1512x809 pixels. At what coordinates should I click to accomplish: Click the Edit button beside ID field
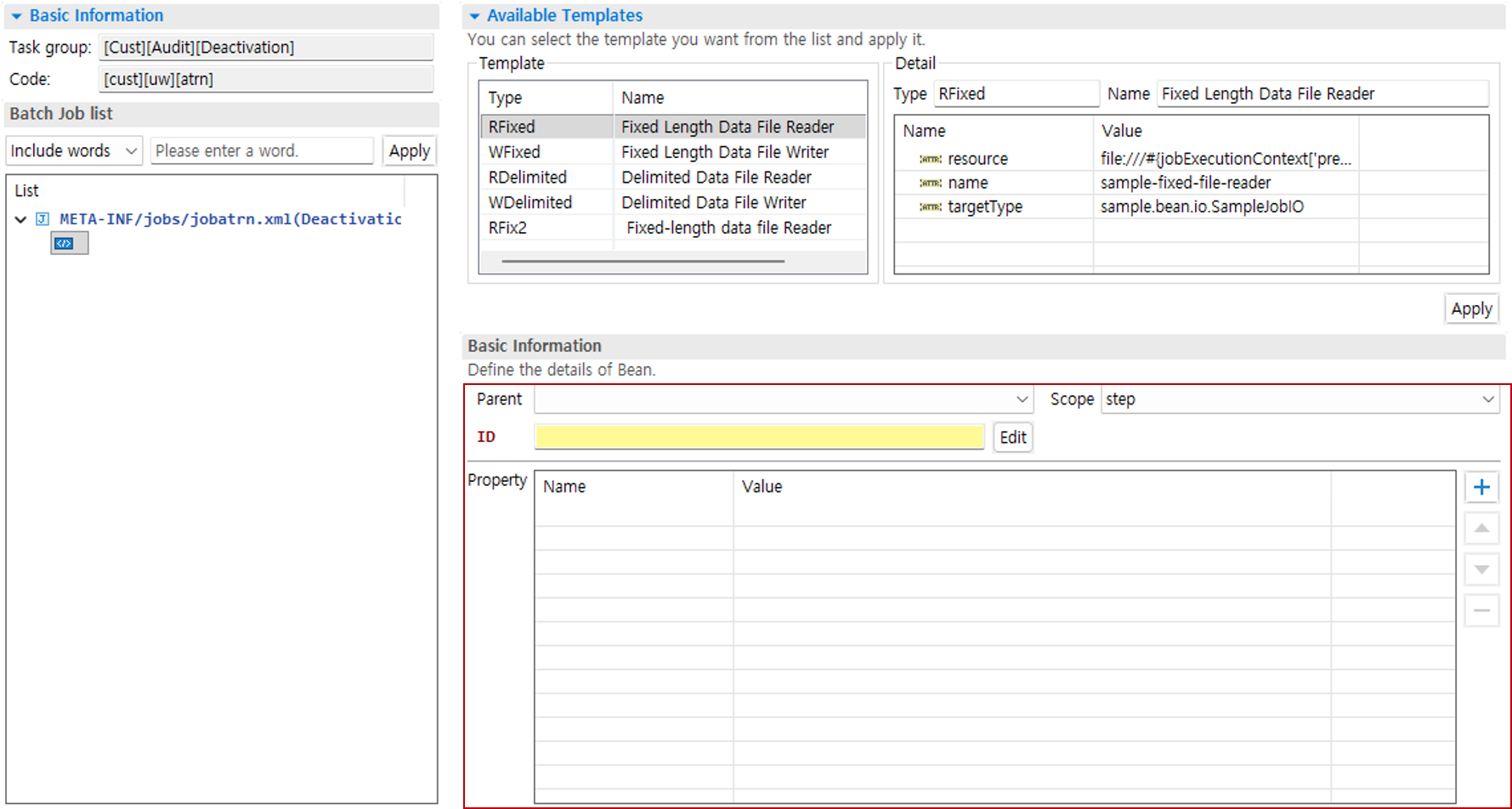pyautogui.click(x=1012, y=437)
